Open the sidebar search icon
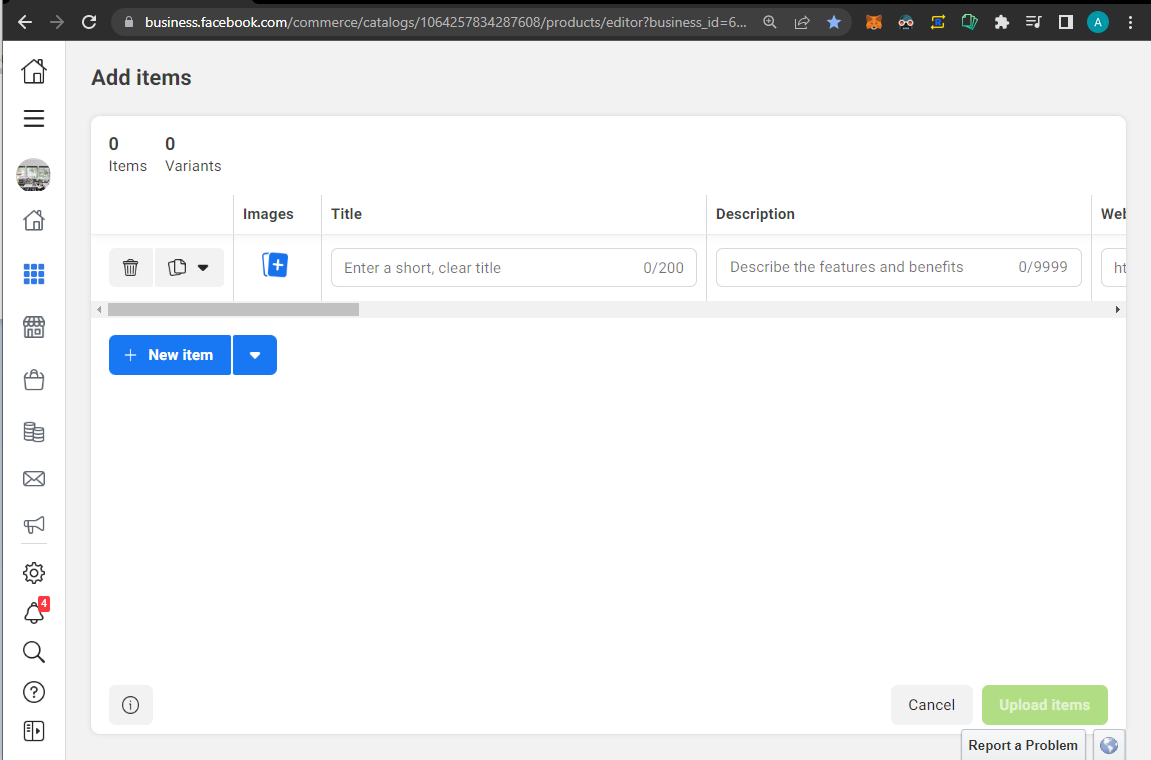The height and width of the screenshot is (760, 1151). [x=34, y=653]
